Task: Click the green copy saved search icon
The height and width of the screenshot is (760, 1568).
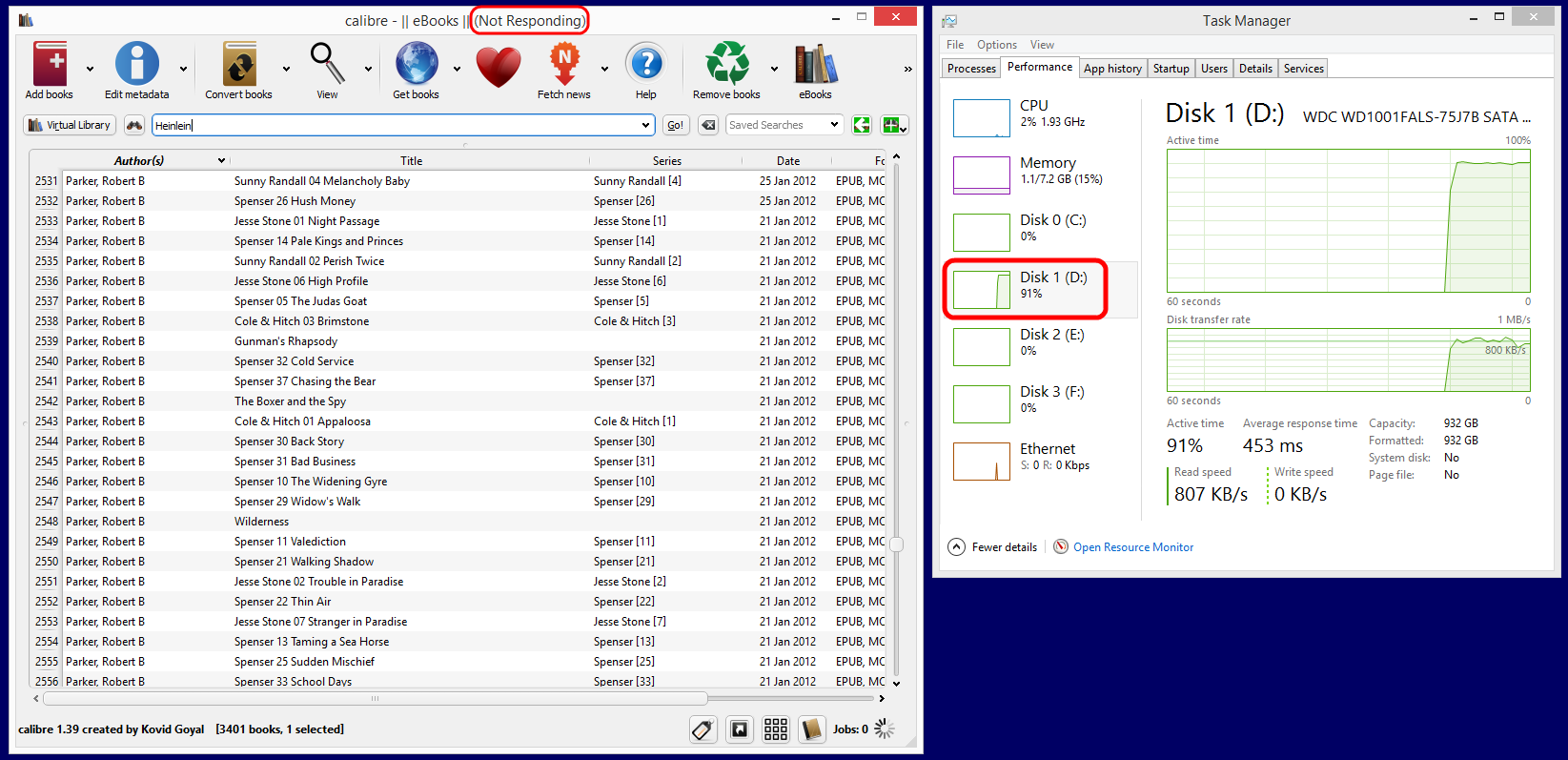Action: [862, 125]
